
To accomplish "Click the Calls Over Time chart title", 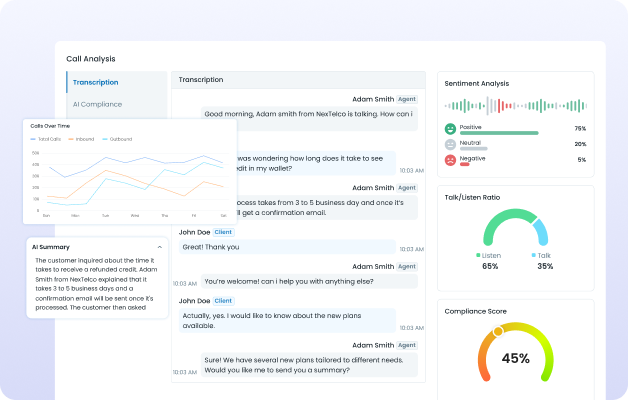I will pos(50,126).
